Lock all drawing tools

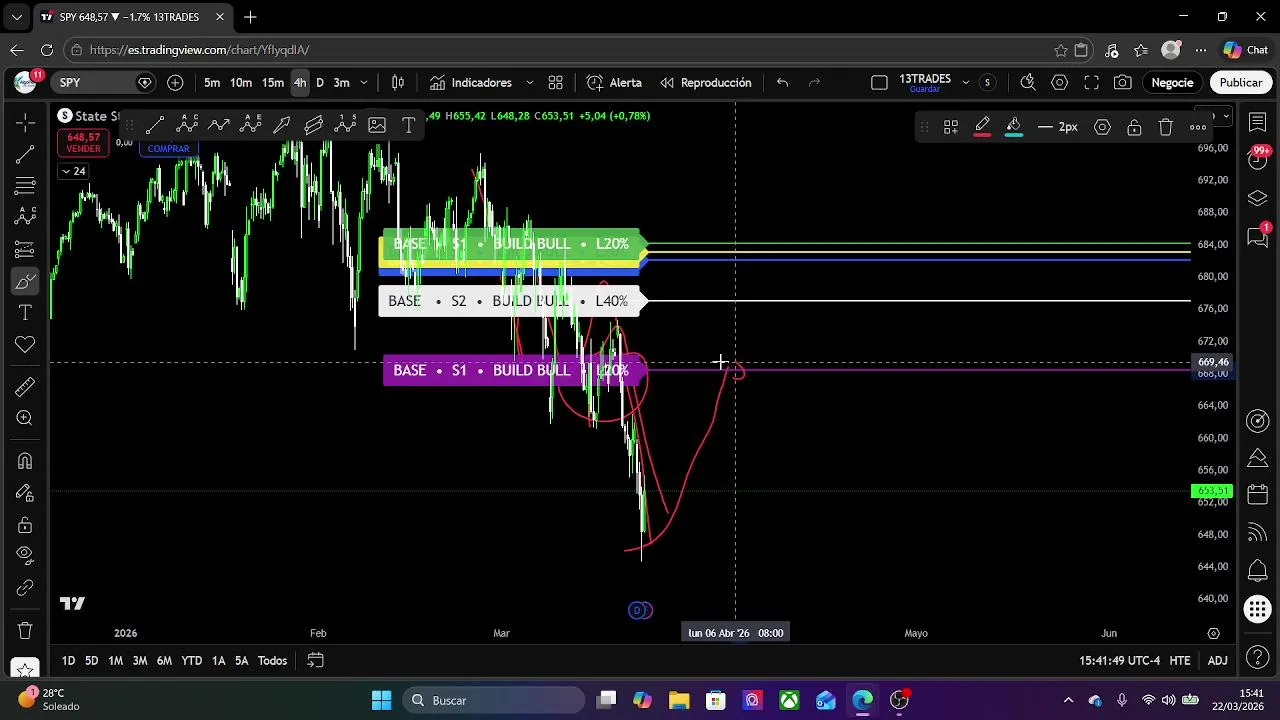point(25,525)
